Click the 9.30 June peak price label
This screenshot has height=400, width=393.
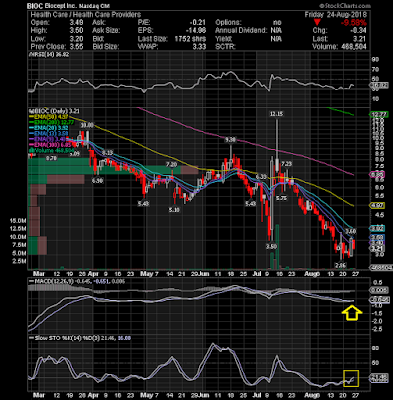[231, 140]
